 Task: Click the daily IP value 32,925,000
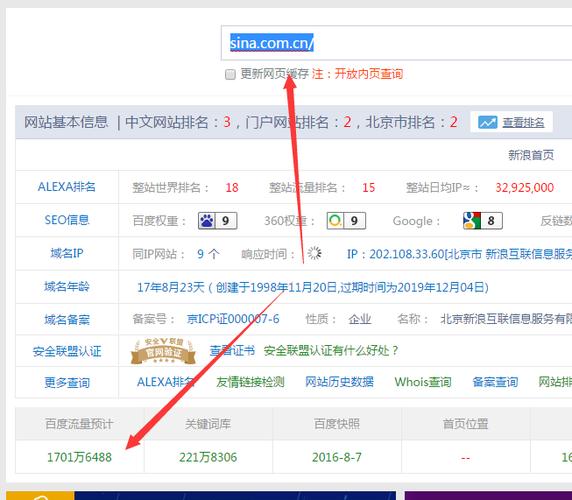pos(525,188)
